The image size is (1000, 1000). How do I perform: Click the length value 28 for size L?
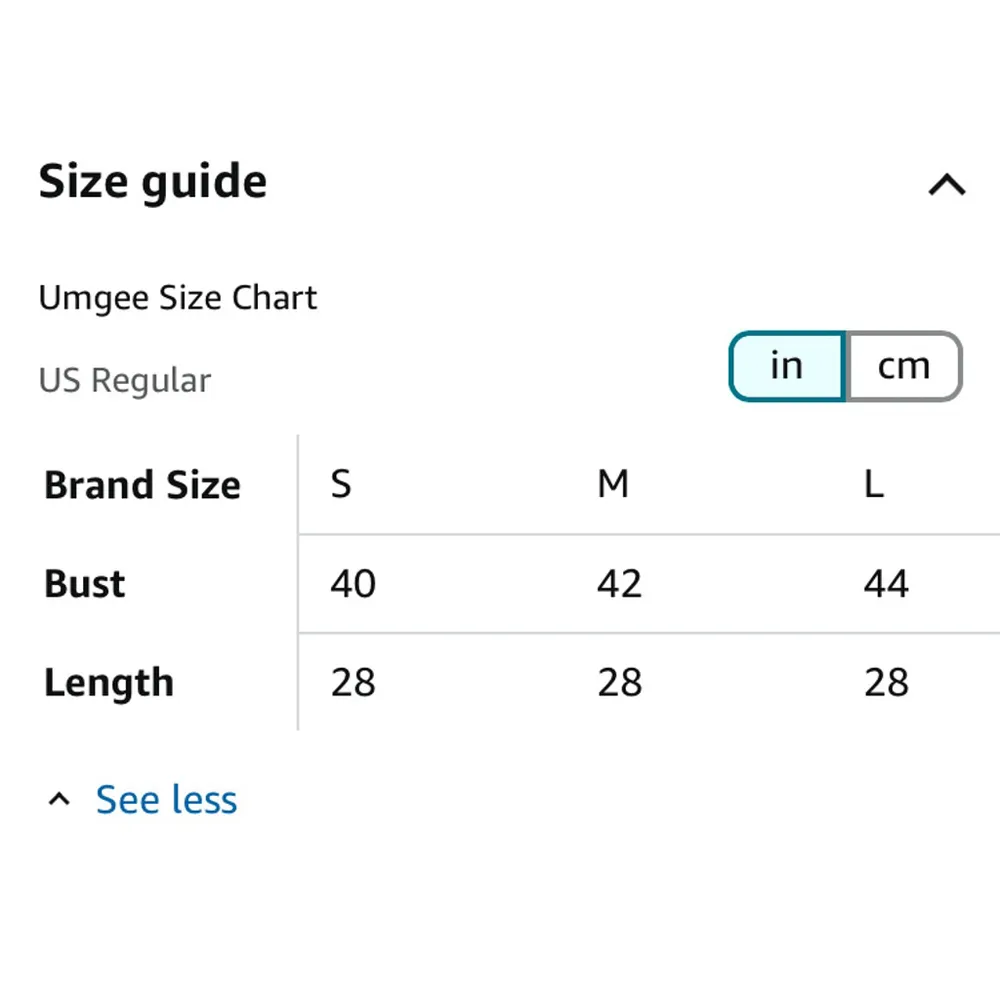(x=886, y=683)
